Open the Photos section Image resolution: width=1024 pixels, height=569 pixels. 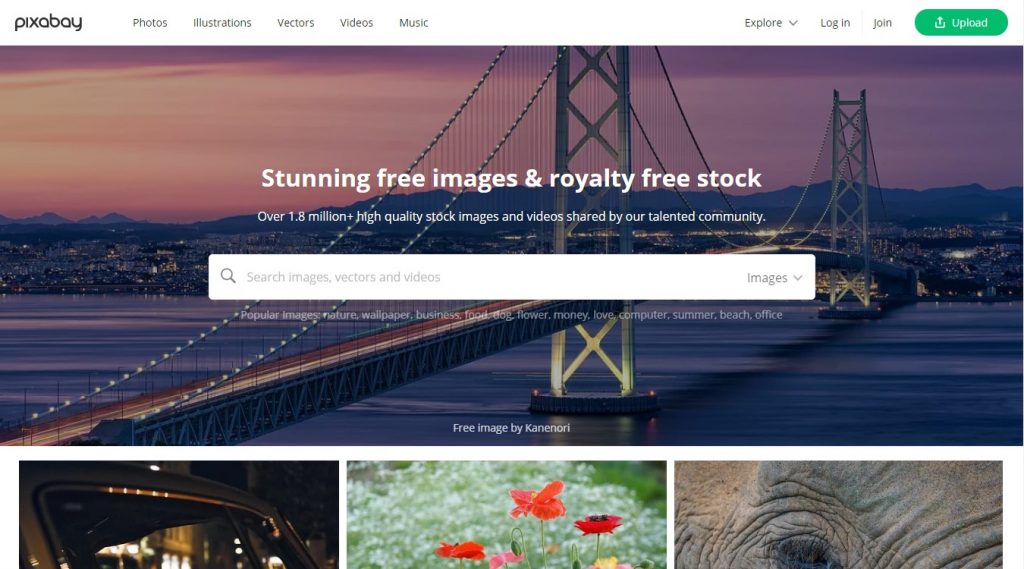pos(150,22)
